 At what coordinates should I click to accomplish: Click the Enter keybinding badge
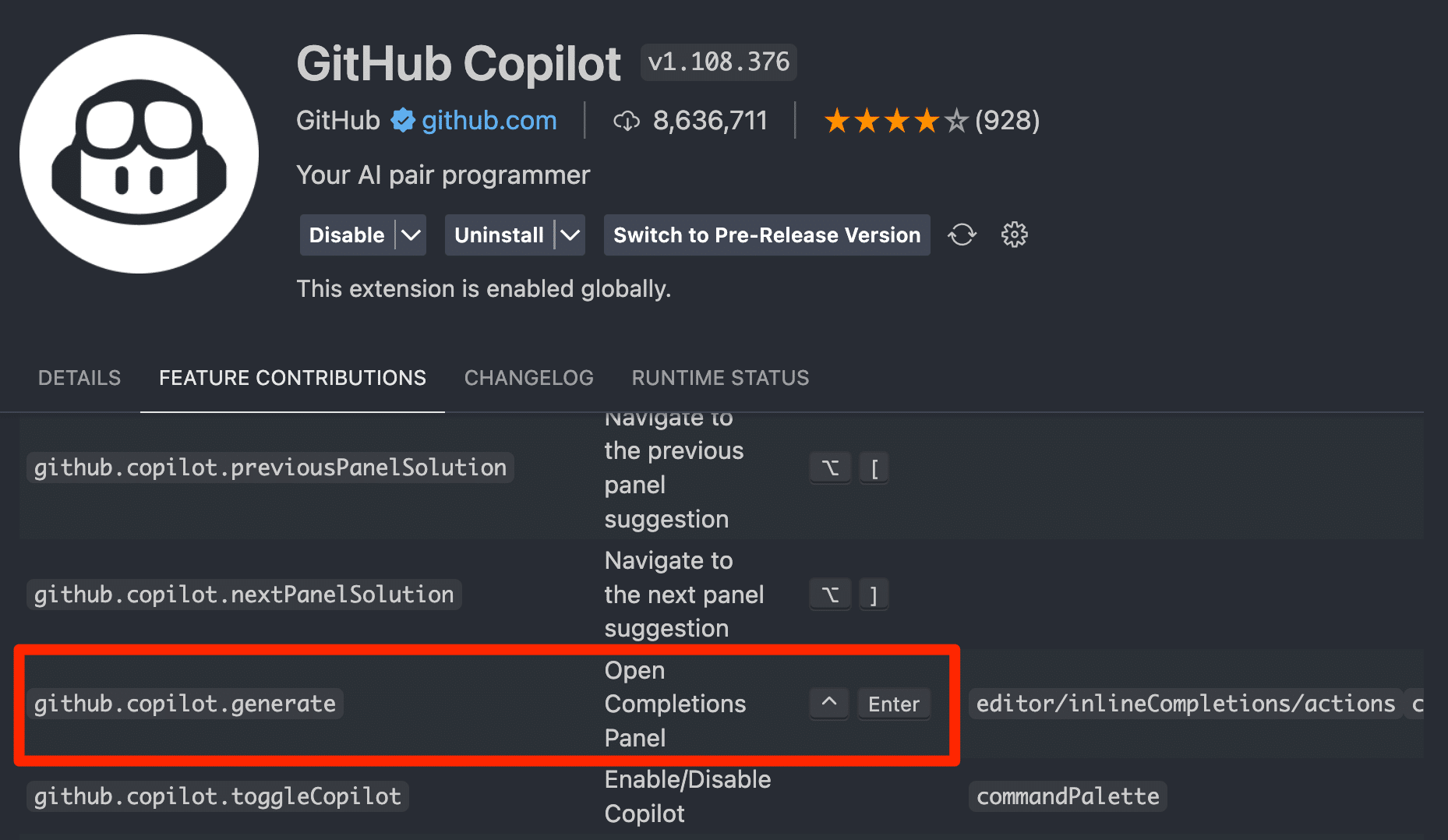click(x=893, y=704)
